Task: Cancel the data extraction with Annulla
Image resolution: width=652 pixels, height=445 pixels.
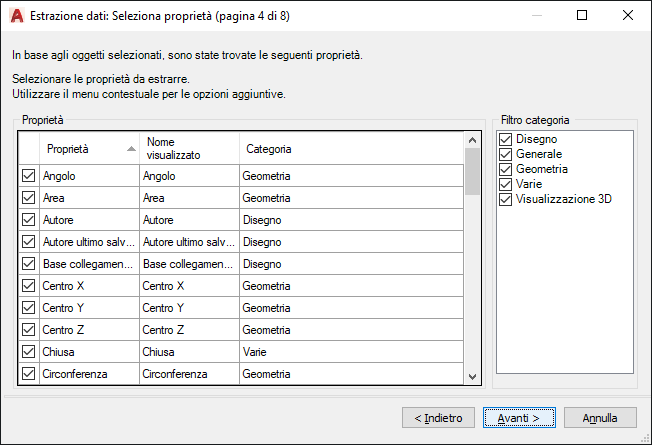Action: tap(600, 417)
